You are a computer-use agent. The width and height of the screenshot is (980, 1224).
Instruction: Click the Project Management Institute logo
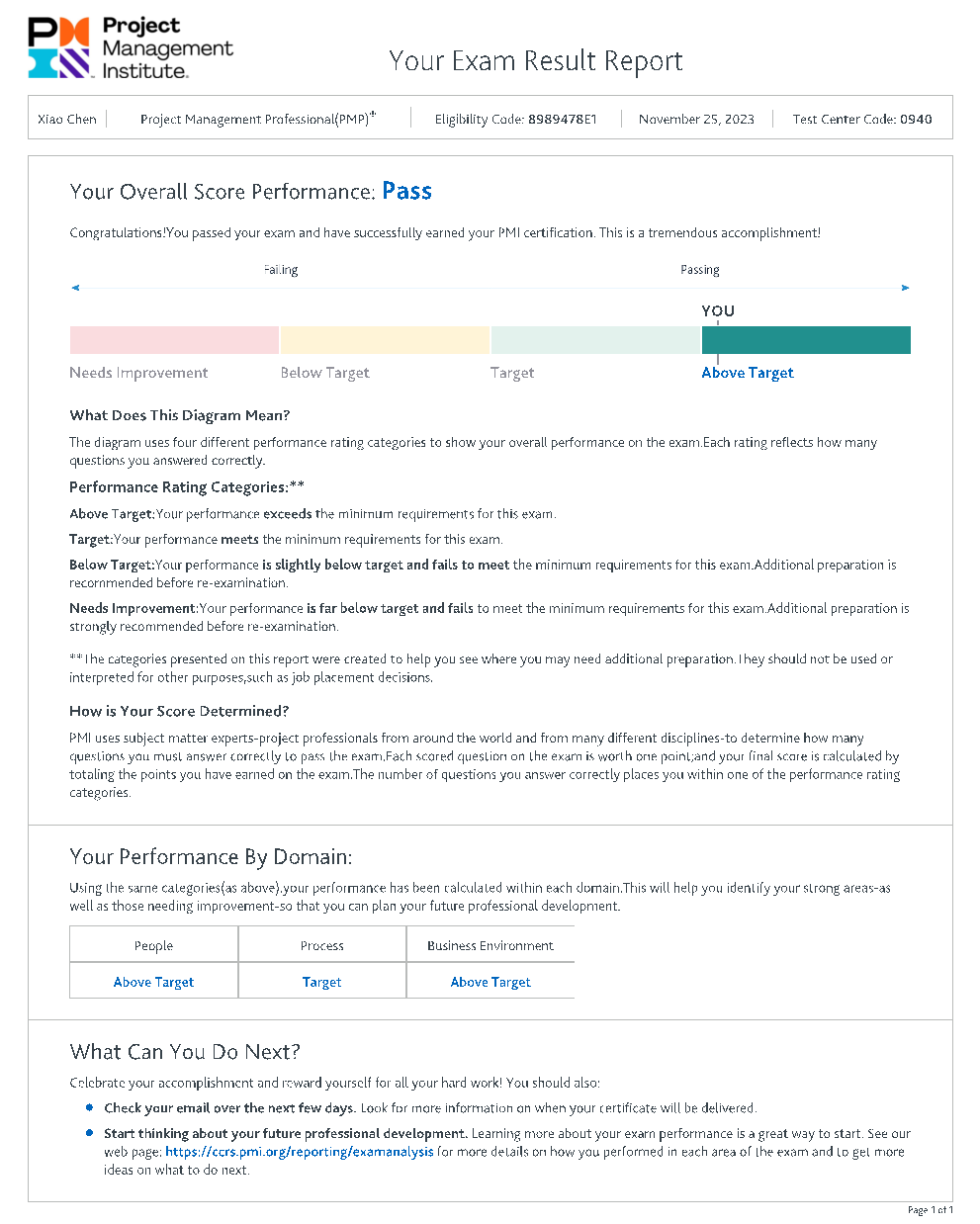[x=131, y=47]
